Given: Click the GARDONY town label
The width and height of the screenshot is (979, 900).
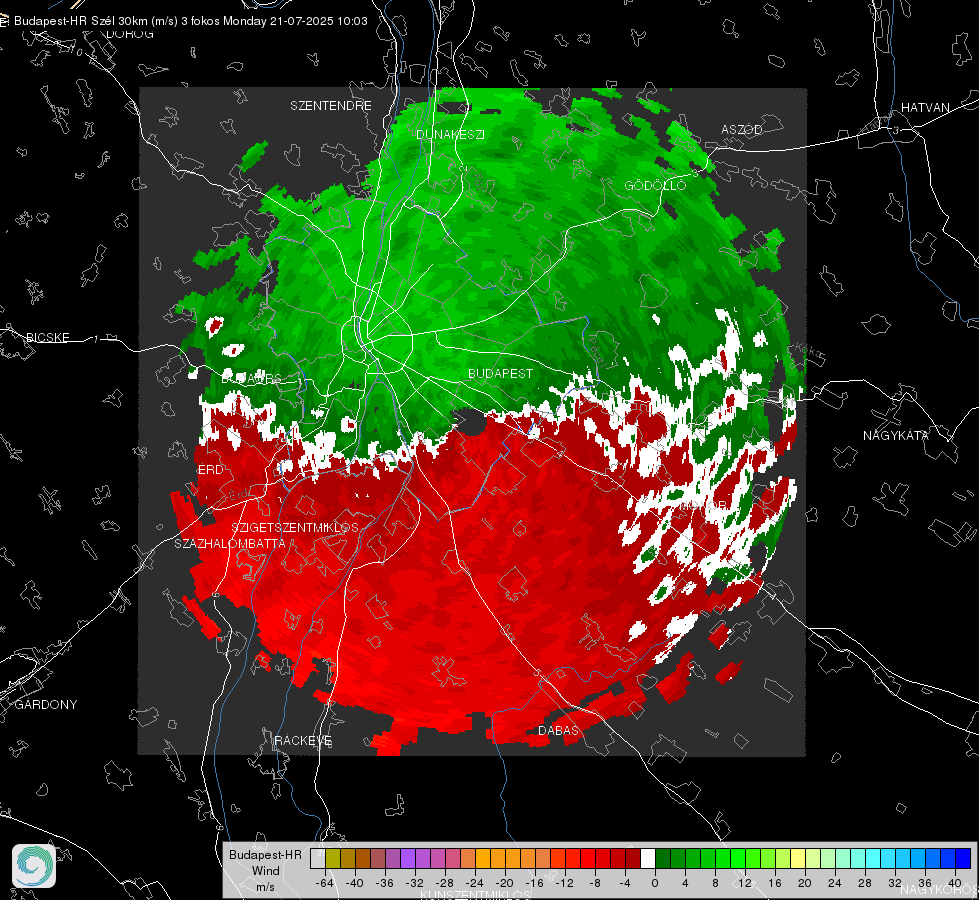Looking at the screenshot, I should pos(46,705).
